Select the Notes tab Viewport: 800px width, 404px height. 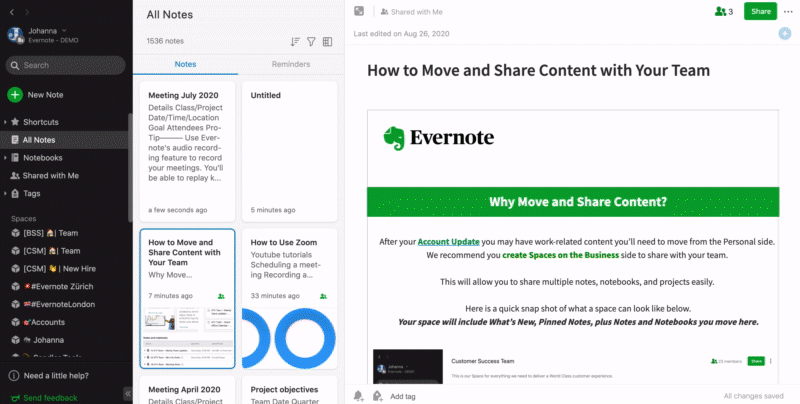(185, 64)
